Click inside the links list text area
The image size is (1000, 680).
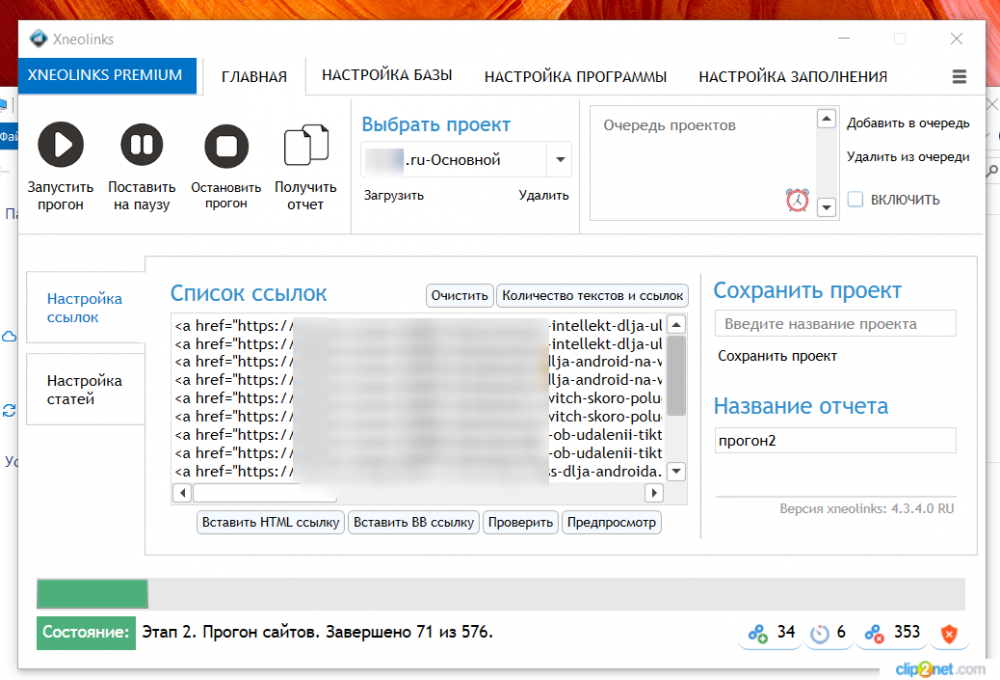click(418, 398)
